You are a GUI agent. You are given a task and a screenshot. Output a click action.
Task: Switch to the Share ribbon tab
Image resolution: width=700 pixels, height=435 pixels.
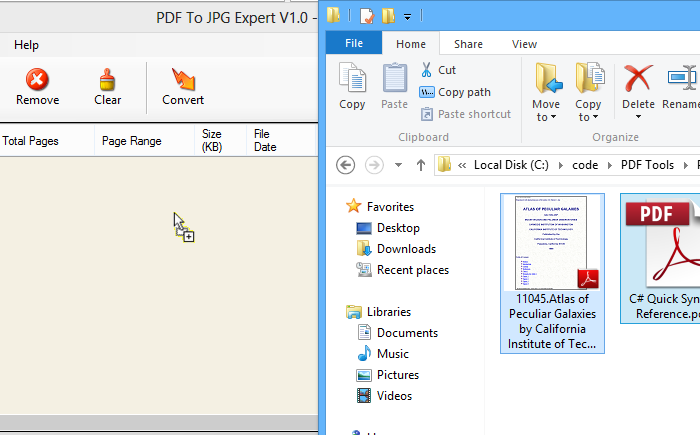468,44
